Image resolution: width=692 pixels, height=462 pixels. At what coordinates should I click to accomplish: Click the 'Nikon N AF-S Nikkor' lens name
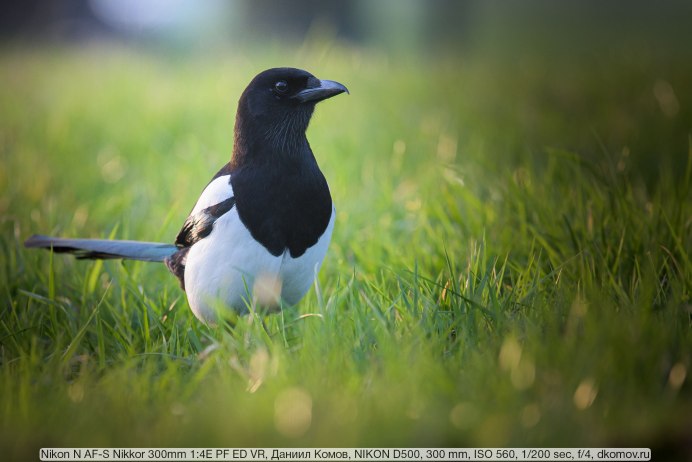tap(89, 454)
